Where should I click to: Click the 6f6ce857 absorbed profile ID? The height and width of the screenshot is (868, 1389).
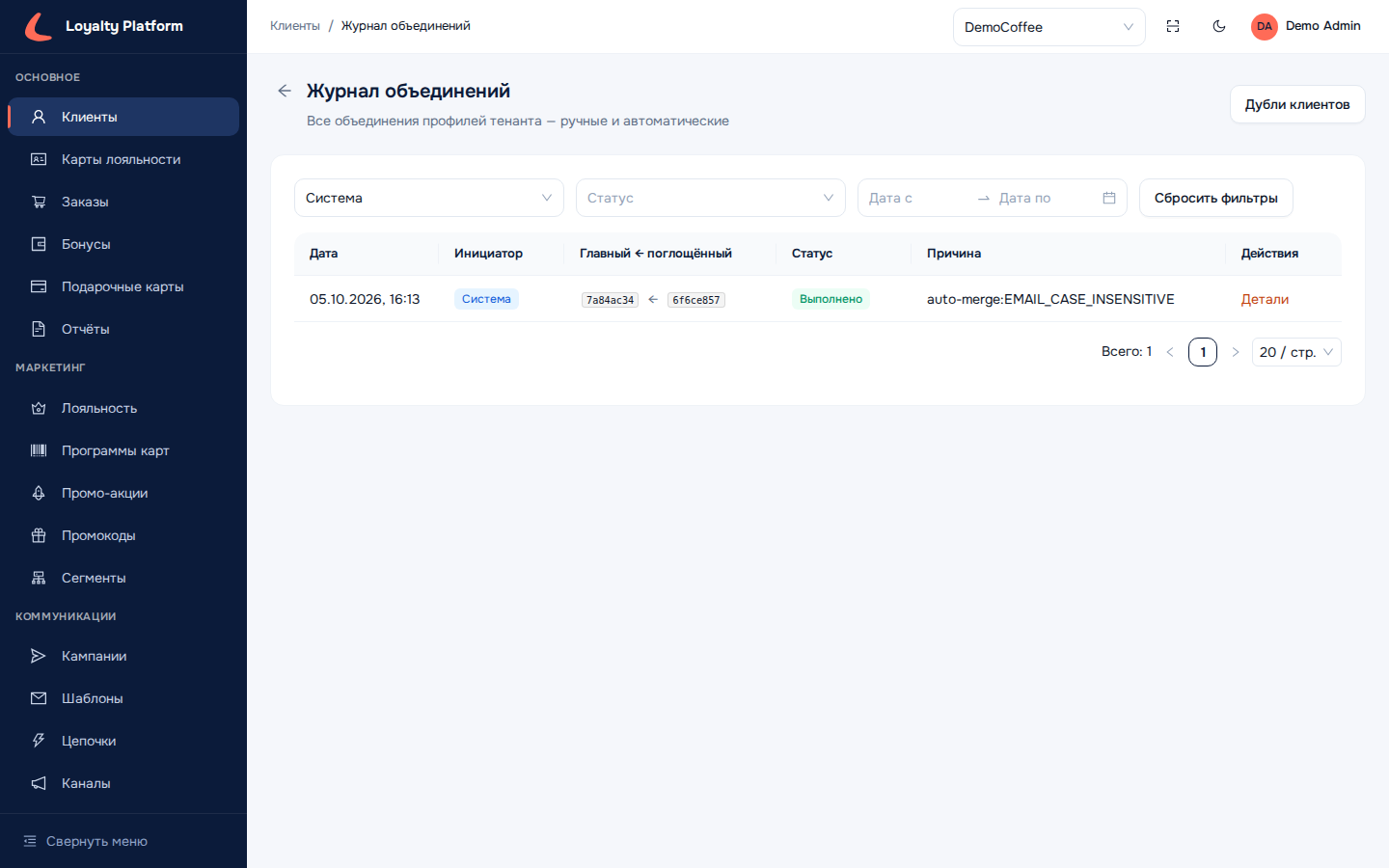[x=695, y=300]
